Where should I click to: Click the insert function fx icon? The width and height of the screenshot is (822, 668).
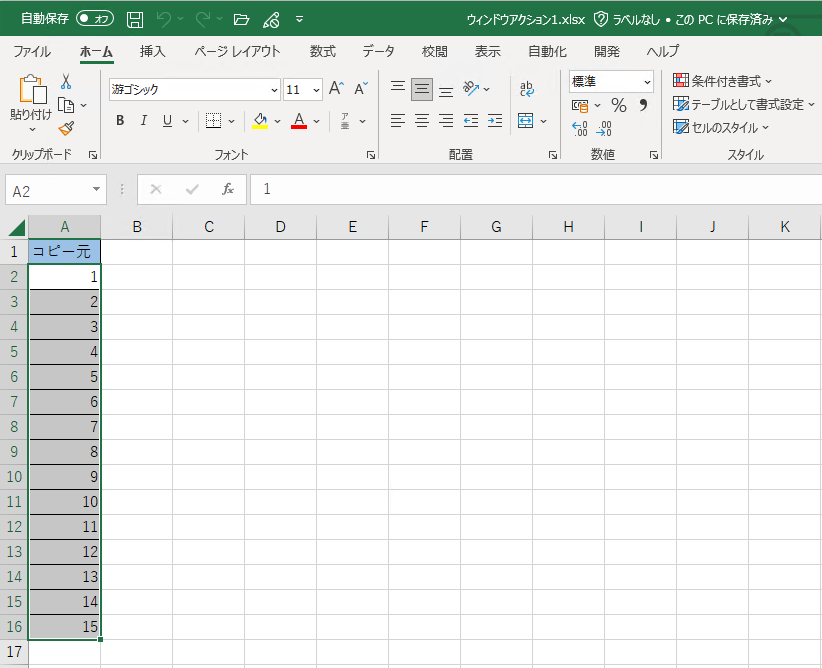(228, 189)
